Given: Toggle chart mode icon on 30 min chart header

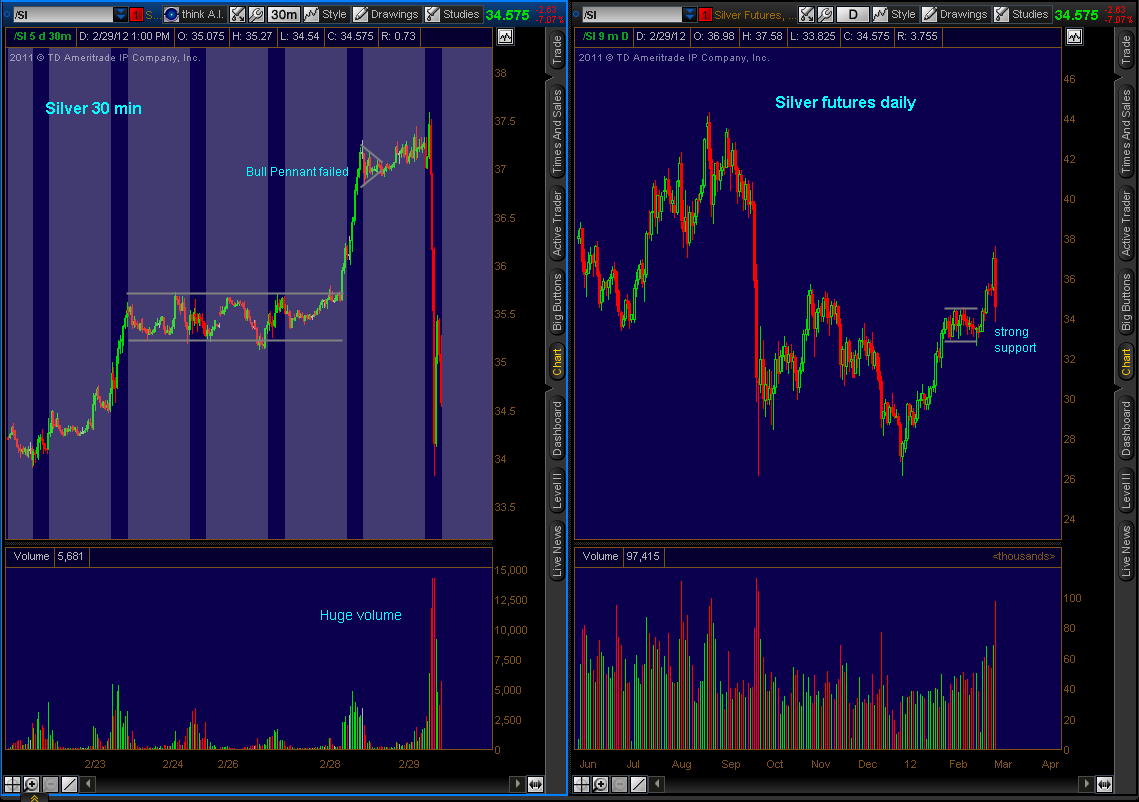Looking at the screenshot, I should point(504,37).
